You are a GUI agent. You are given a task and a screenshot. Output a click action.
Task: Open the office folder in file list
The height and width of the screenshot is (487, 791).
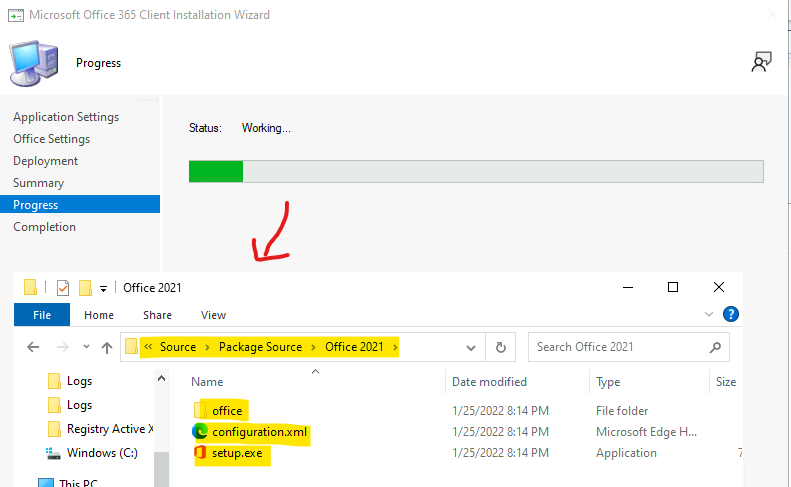(227, 411)
